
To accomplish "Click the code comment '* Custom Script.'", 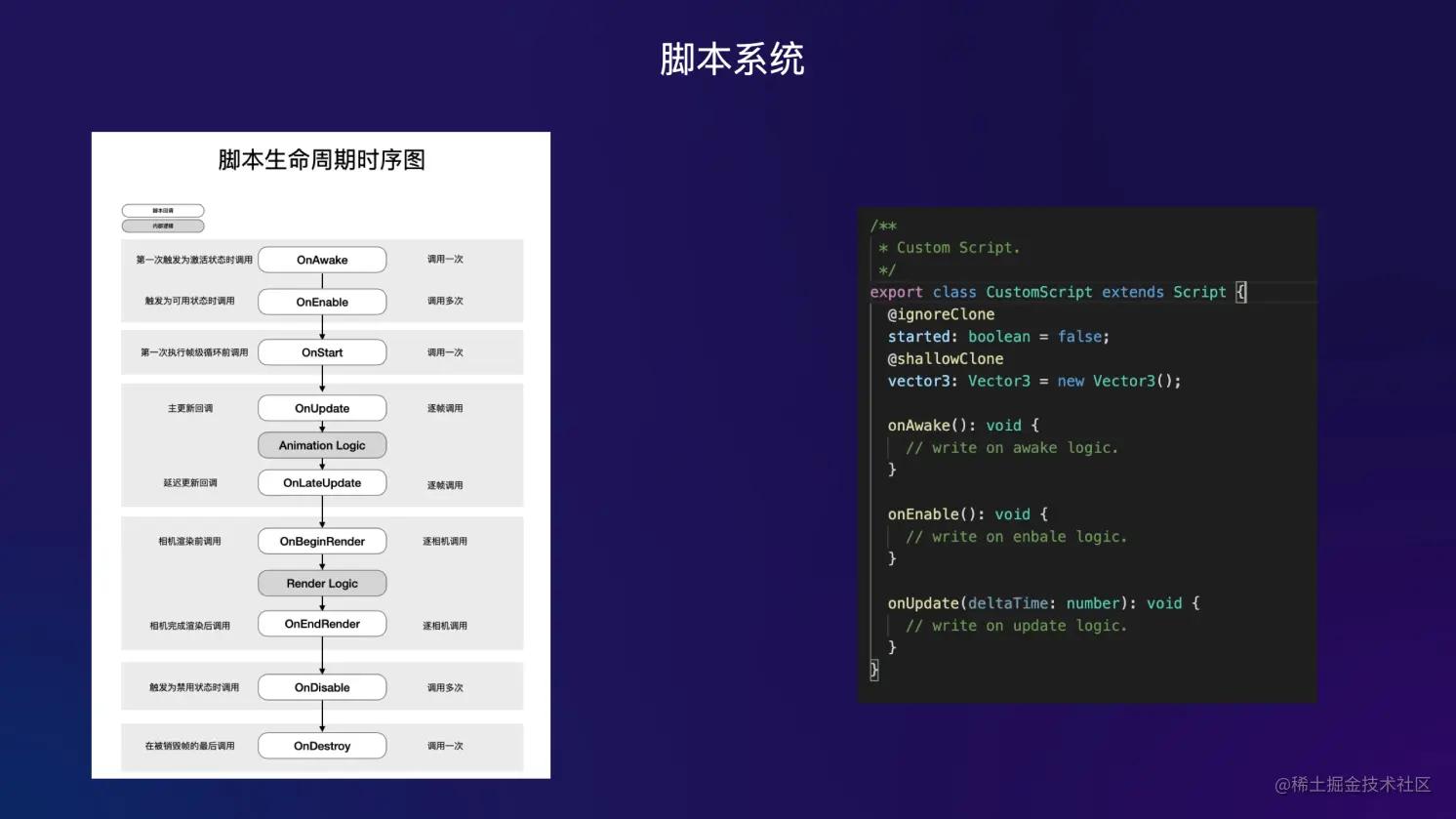I will pos(949,248).
